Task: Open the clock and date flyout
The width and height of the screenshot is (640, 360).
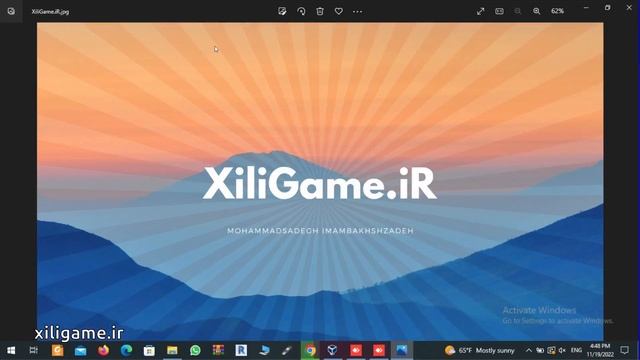Action: click(600, 350)
